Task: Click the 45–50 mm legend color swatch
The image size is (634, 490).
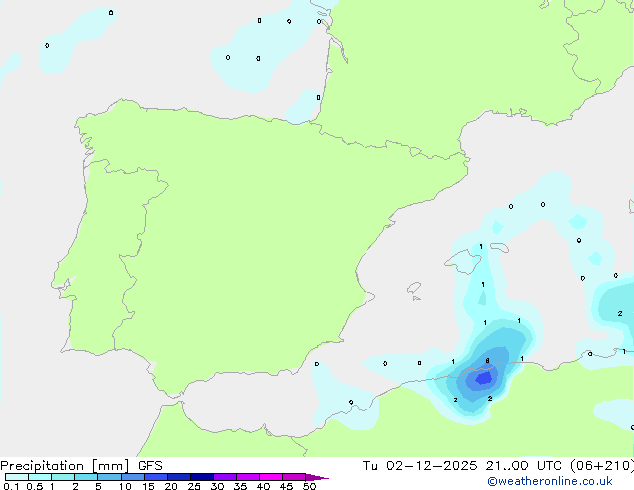Action: pos(294,477)
